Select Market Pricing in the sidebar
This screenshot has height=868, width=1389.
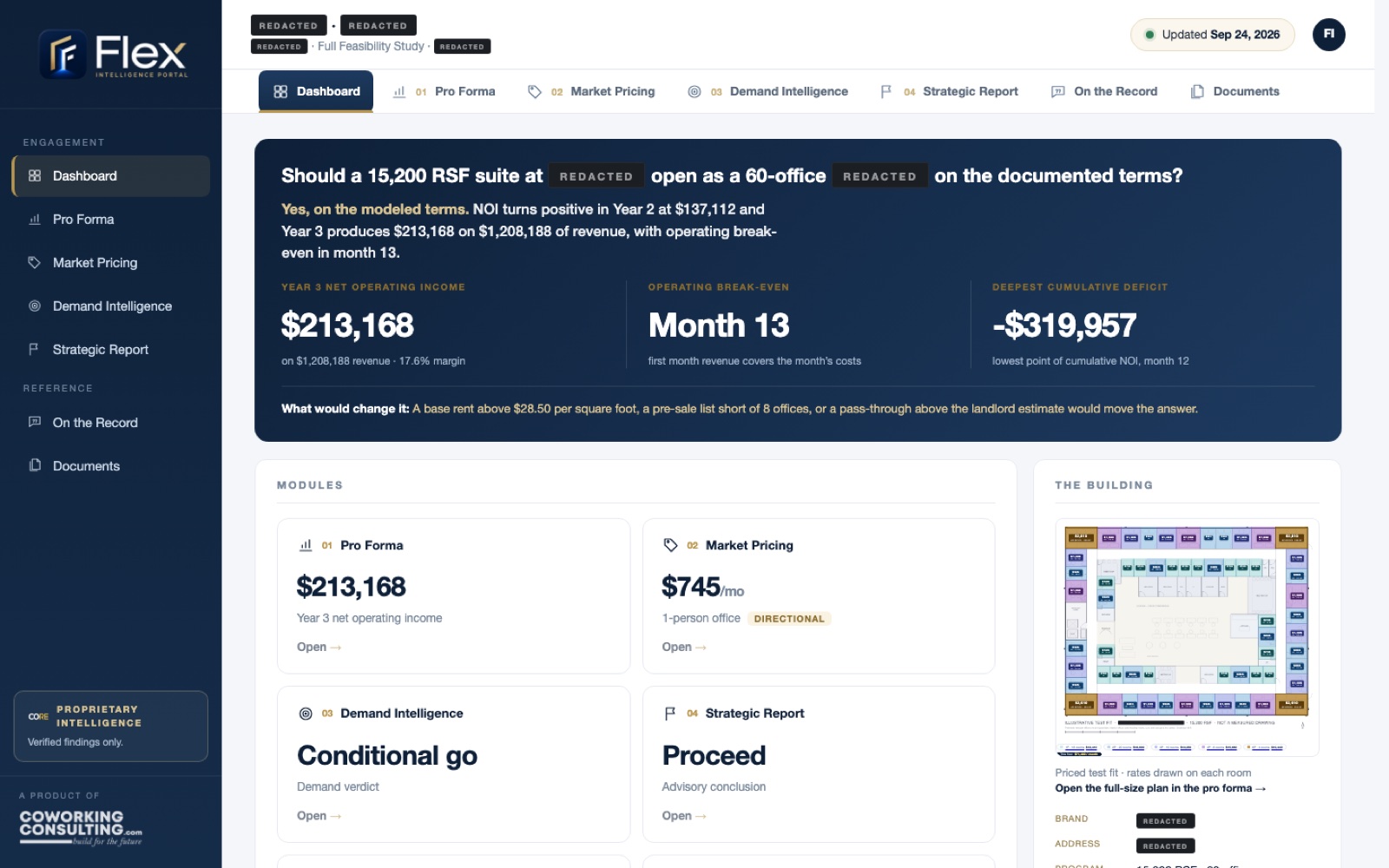111,262
